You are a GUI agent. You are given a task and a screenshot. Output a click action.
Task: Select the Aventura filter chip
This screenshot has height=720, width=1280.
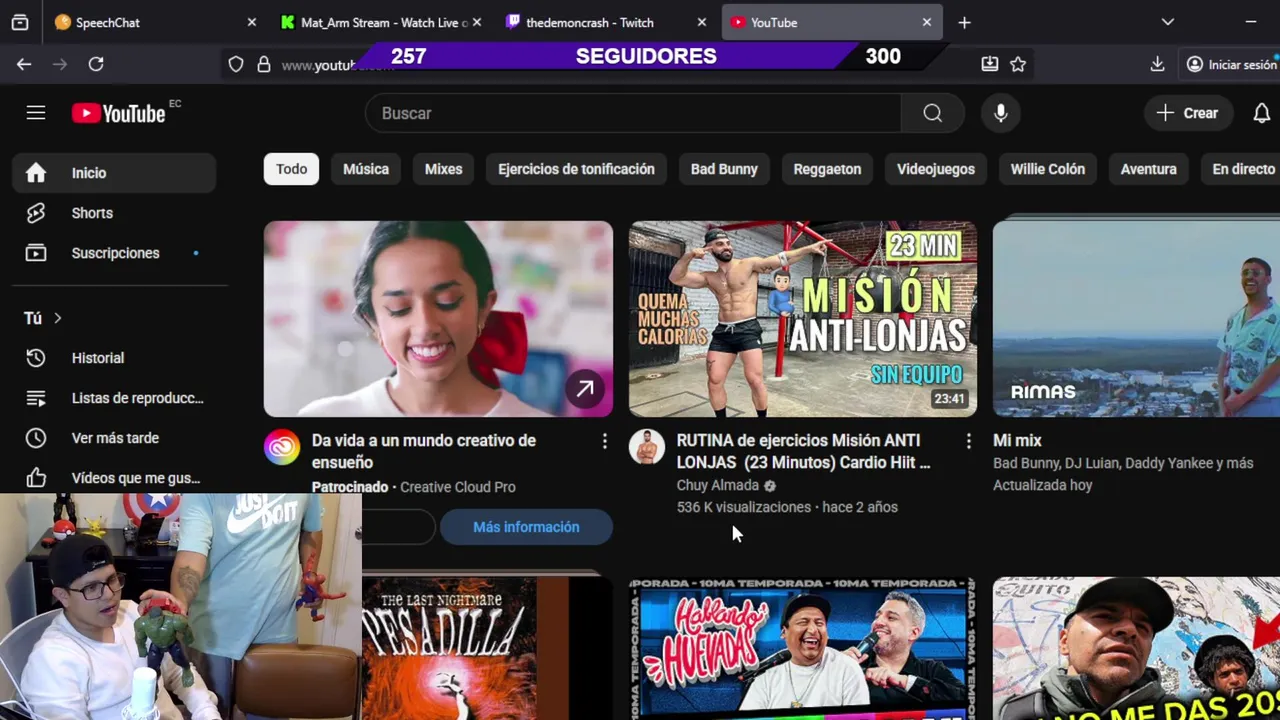coord(1148,169)
